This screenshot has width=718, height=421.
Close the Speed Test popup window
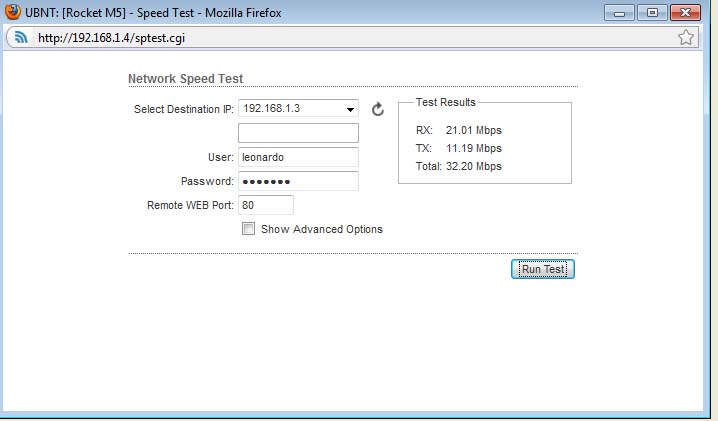(685, 13)
